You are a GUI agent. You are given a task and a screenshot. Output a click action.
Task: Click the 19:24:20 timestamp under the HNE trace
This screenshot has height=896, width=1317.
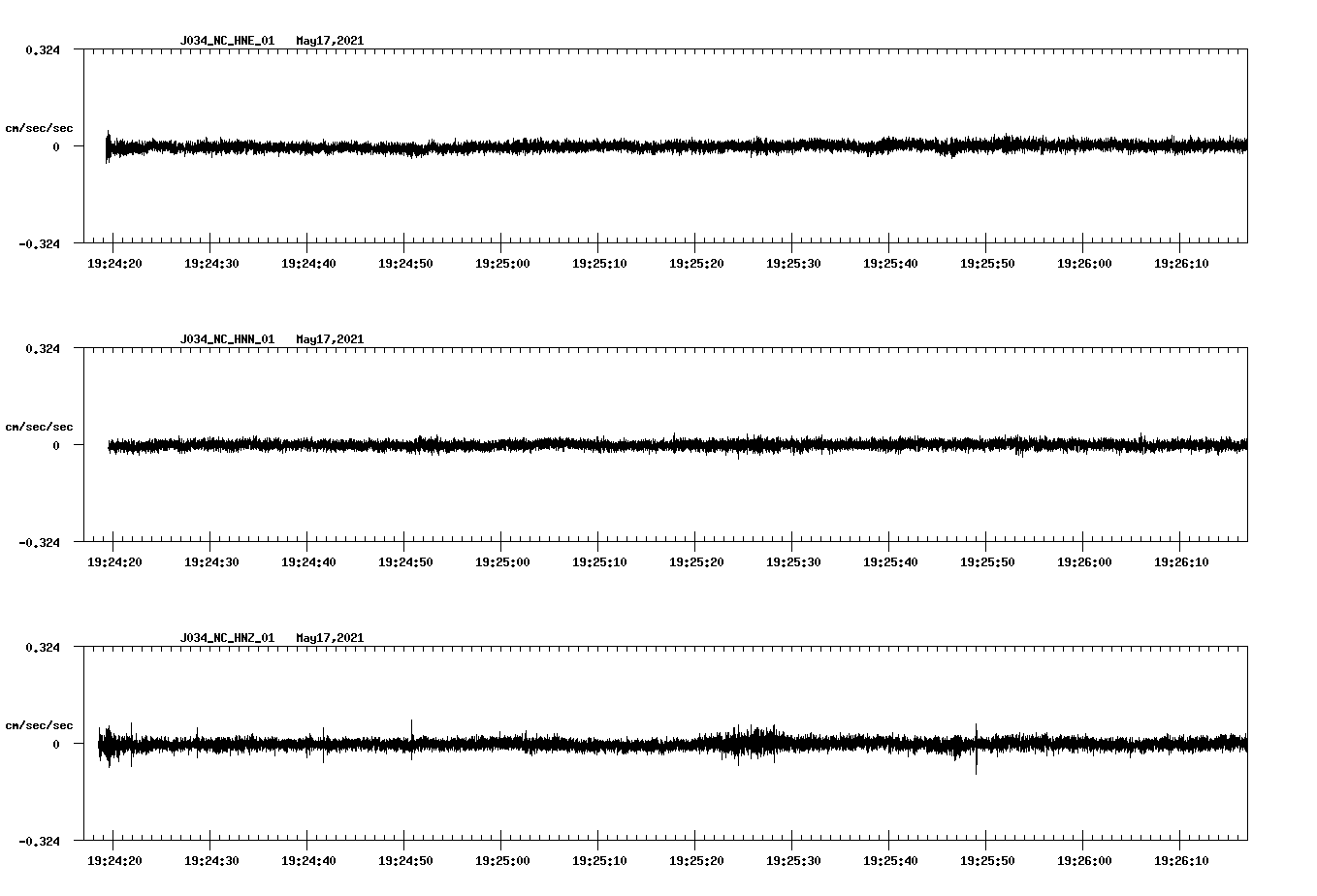(114, 261)
